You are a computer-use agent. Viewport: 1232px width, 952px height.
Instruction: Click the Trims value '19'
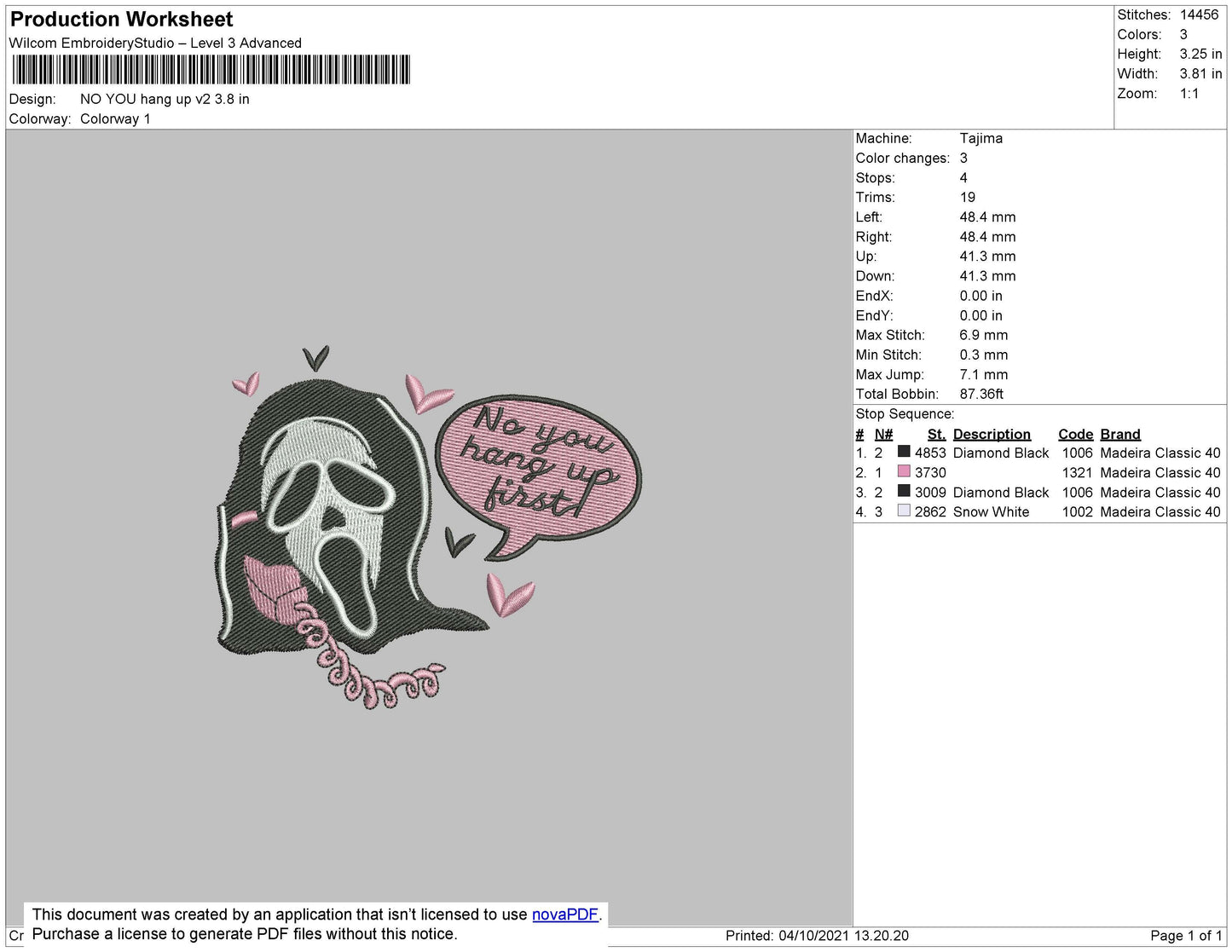click(968, 198)
